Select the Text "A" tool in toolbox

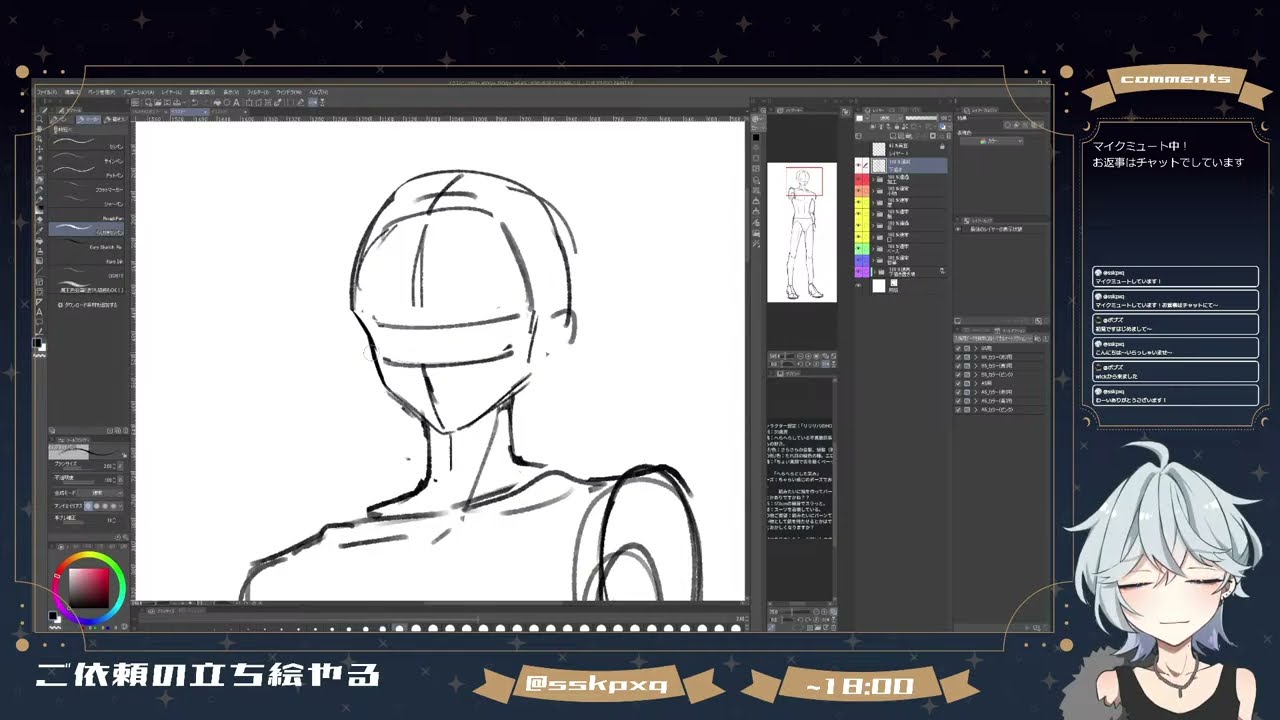[x=40, y=311]
